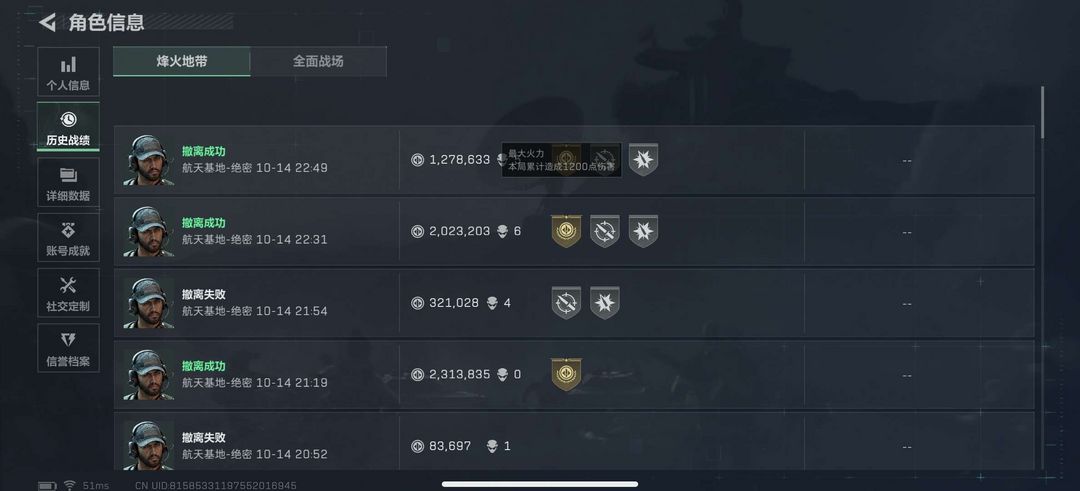Viewport: 1080px width, 491px height.
Task: Click the gold badge in the 21:19 match
Action: click(566, 375)
